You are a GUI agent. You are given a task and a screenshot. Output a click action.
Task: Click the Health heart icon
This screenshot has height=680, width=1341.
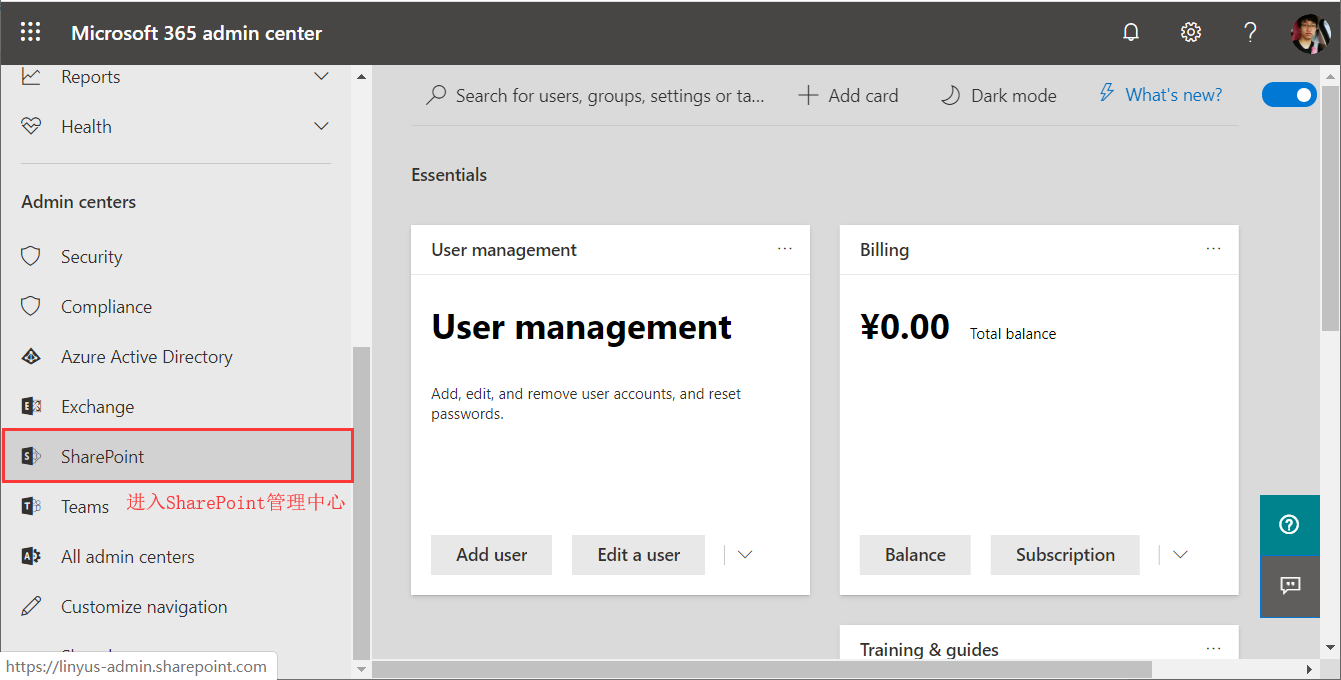coord(31,126)
